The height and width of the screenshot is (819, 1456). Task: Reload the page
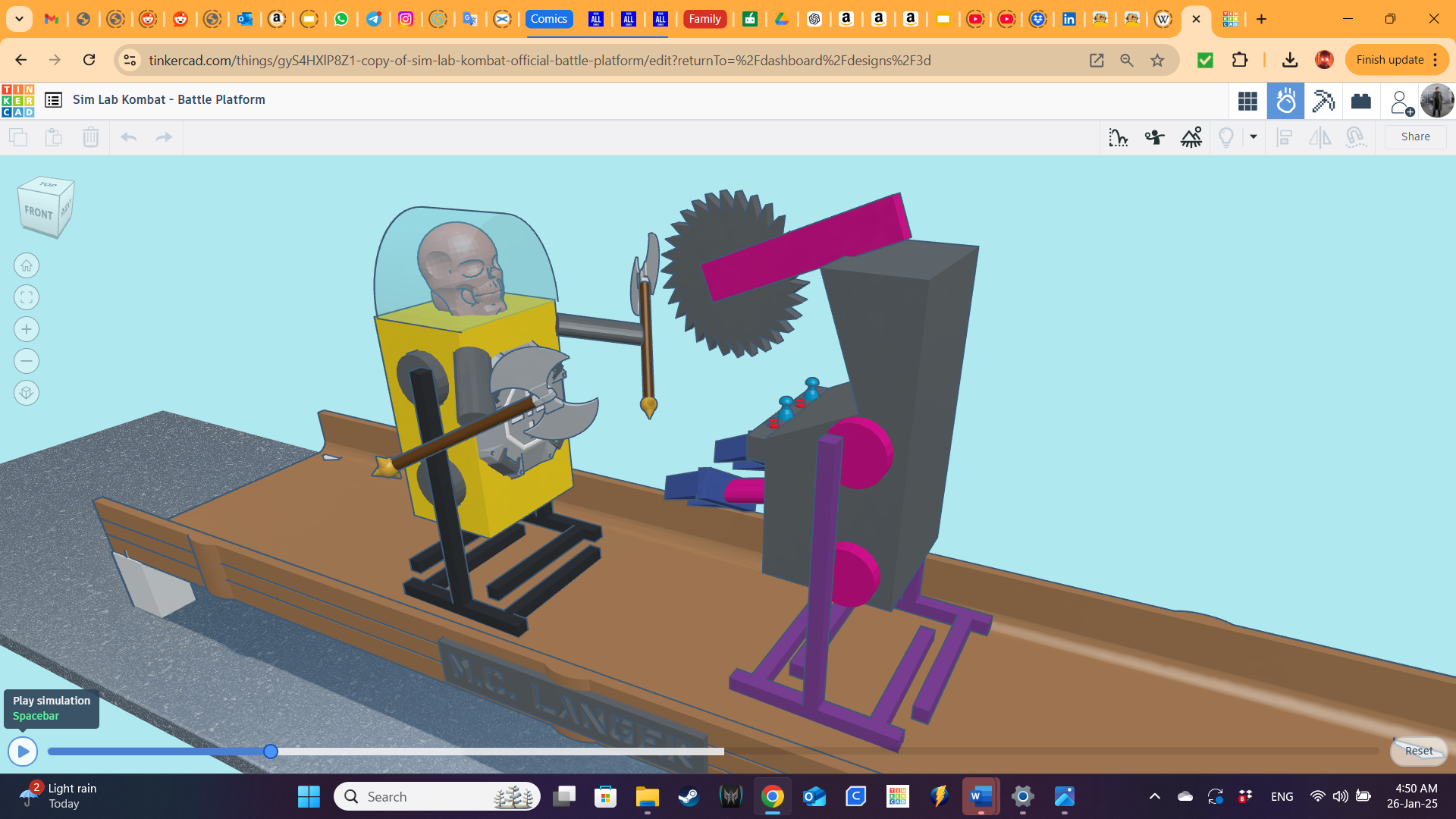click(89, 60)
